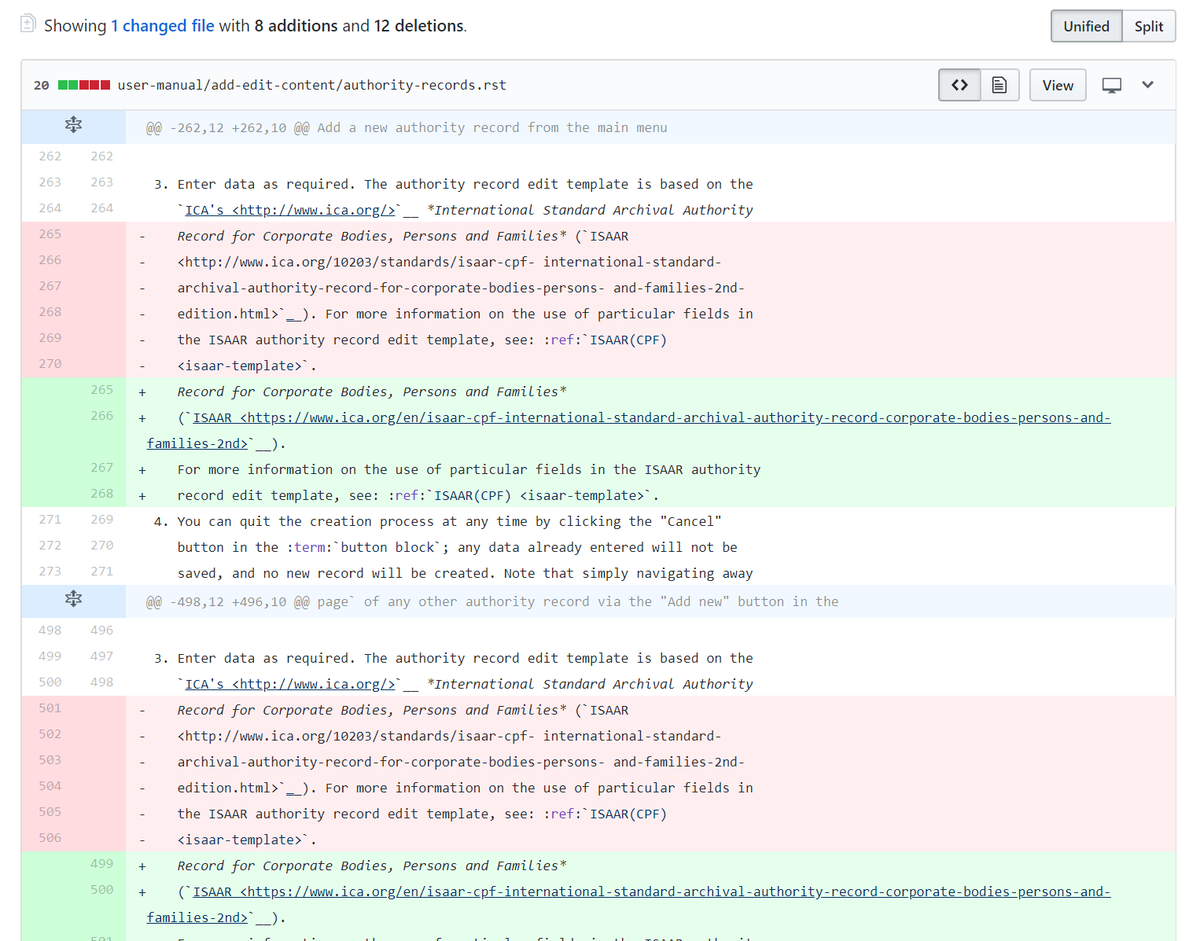1200x941 pixels.
Task: Click line number 262 in the gutter
Action: [x=49, y=156]
